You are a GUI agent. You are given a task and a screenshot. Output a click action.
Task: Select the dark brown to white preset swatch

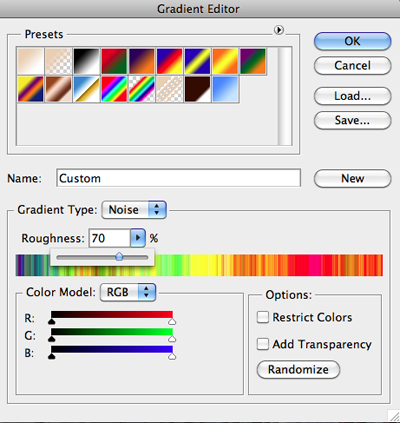pos(197,89)
